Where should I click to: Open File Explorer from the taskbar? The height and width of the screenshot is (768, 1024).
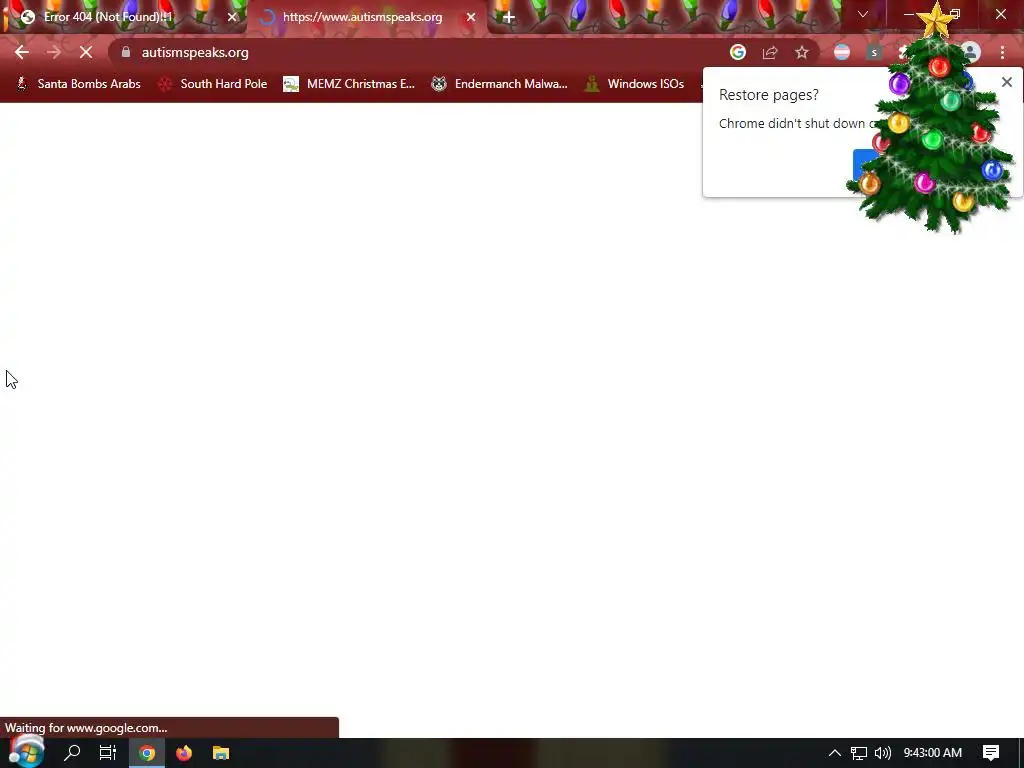pyautogui.click(x=221, y=753)
